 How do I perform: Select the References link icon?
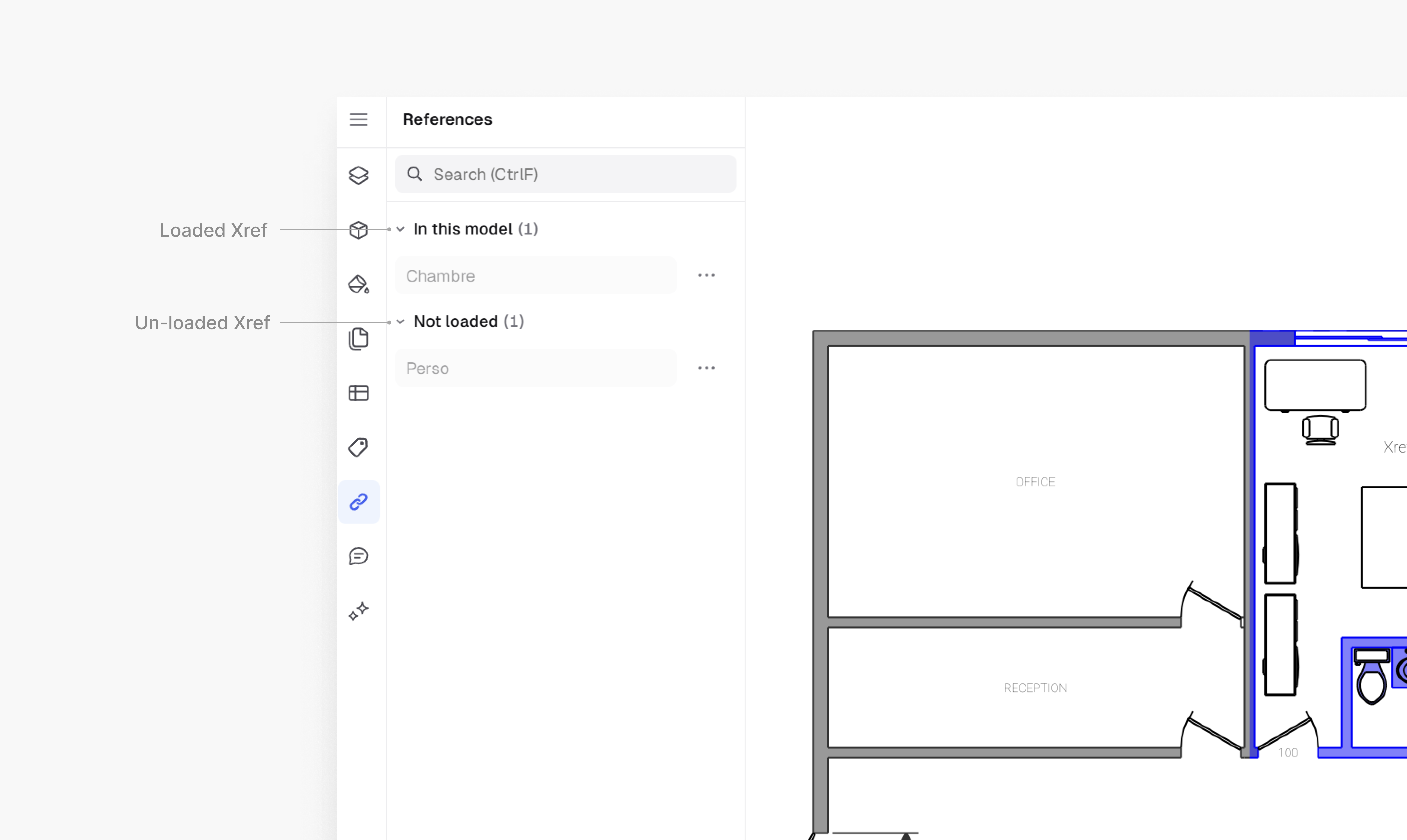click(x=358, y=501)
